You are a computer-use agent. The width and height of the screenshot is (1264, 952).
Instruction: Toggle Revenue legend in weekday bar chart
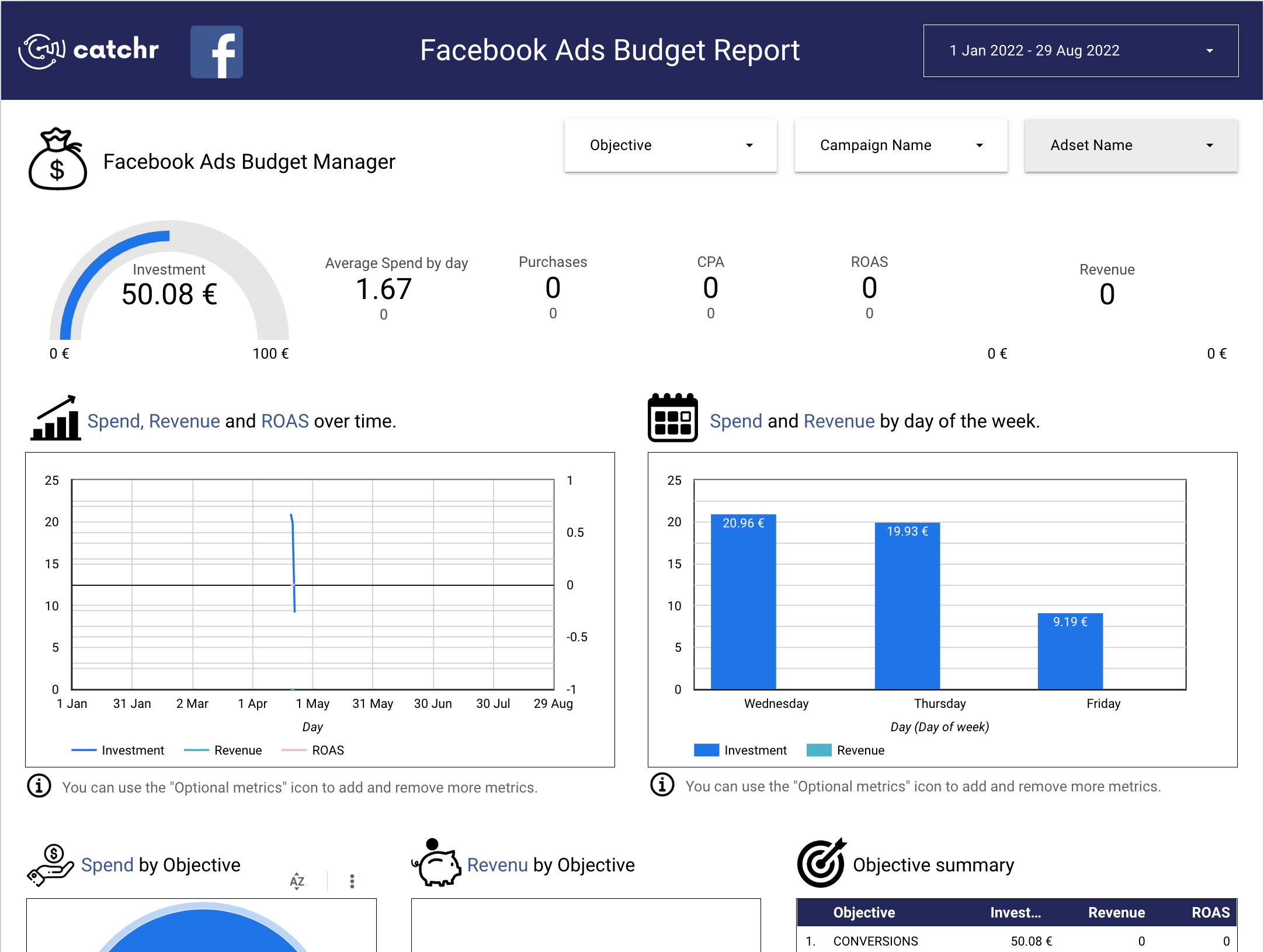pos(860,751)
